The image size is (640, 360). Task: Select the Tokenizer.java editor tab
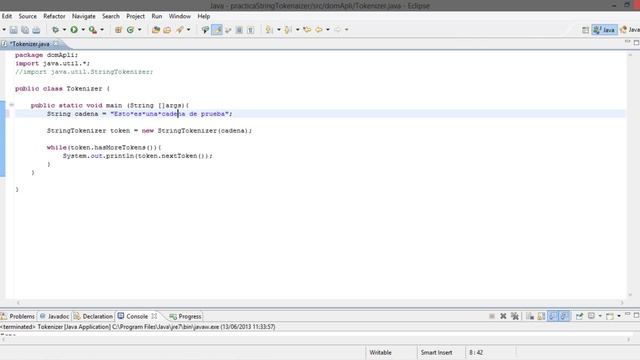pyautogui.click(x=29, y=44)
